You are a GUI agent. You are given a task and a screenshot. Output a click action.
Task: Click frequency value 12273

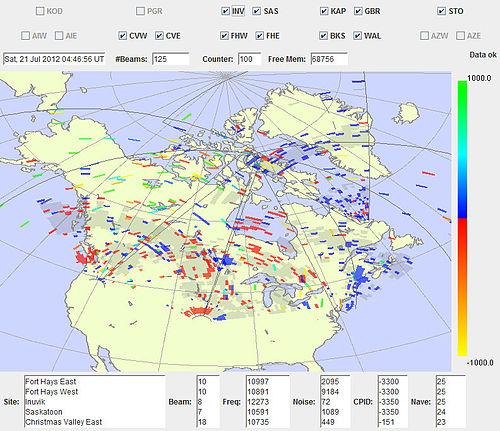point(258,402)
